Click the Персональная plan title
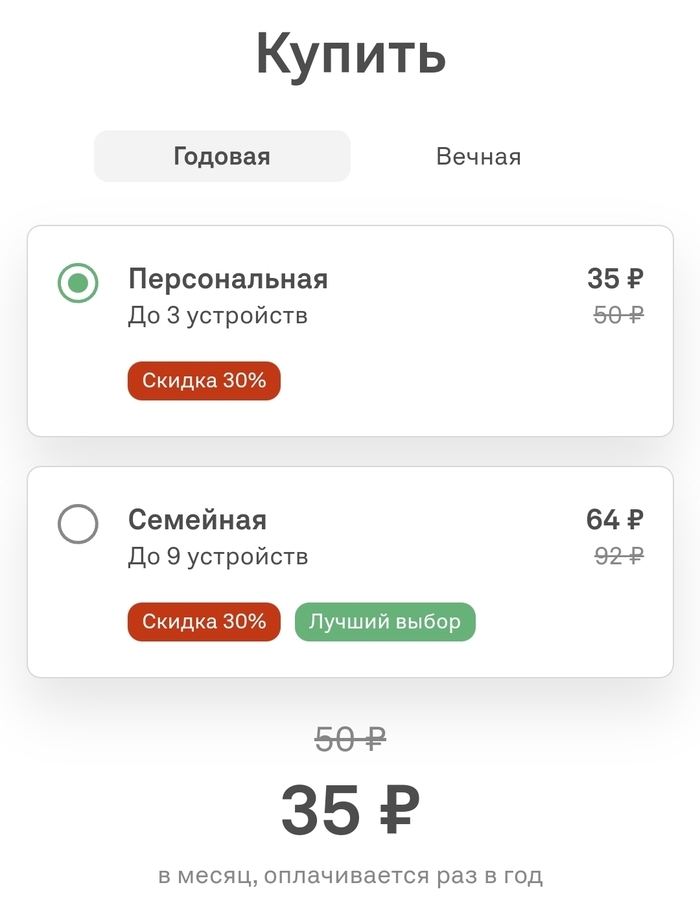The image size is (700, 909). 228,279
